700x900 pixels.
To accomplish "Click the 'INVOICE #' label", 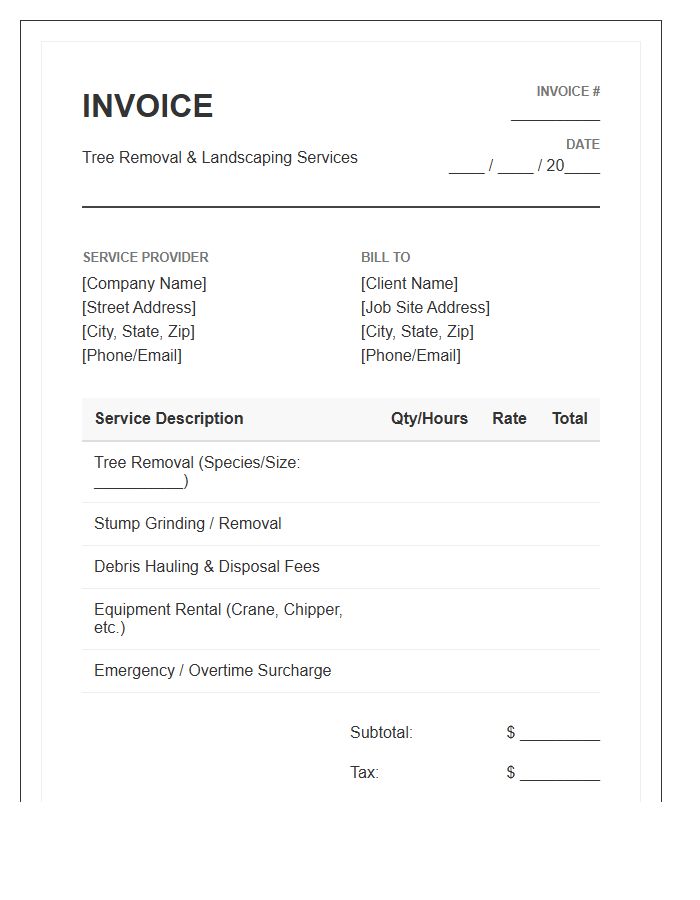I will point(568,91).
